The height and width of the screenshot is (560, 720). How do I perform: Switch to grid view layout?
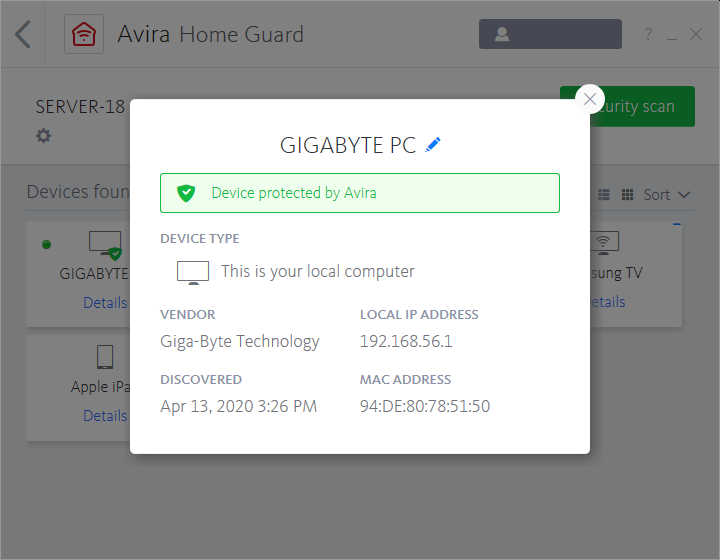(x=628, y=195)
